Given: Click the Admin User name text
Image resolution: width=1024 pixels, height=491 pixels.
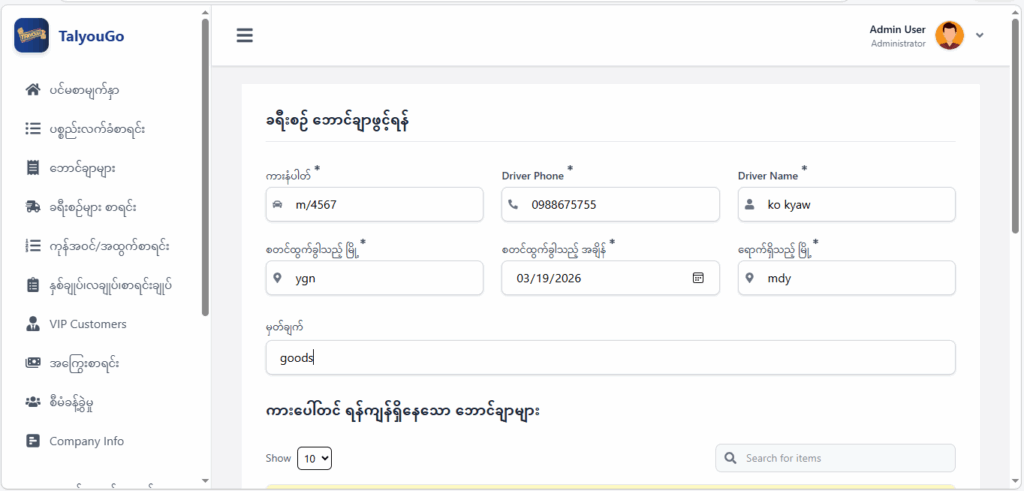Looking at the screenshot, I should (x=897, y=30).
